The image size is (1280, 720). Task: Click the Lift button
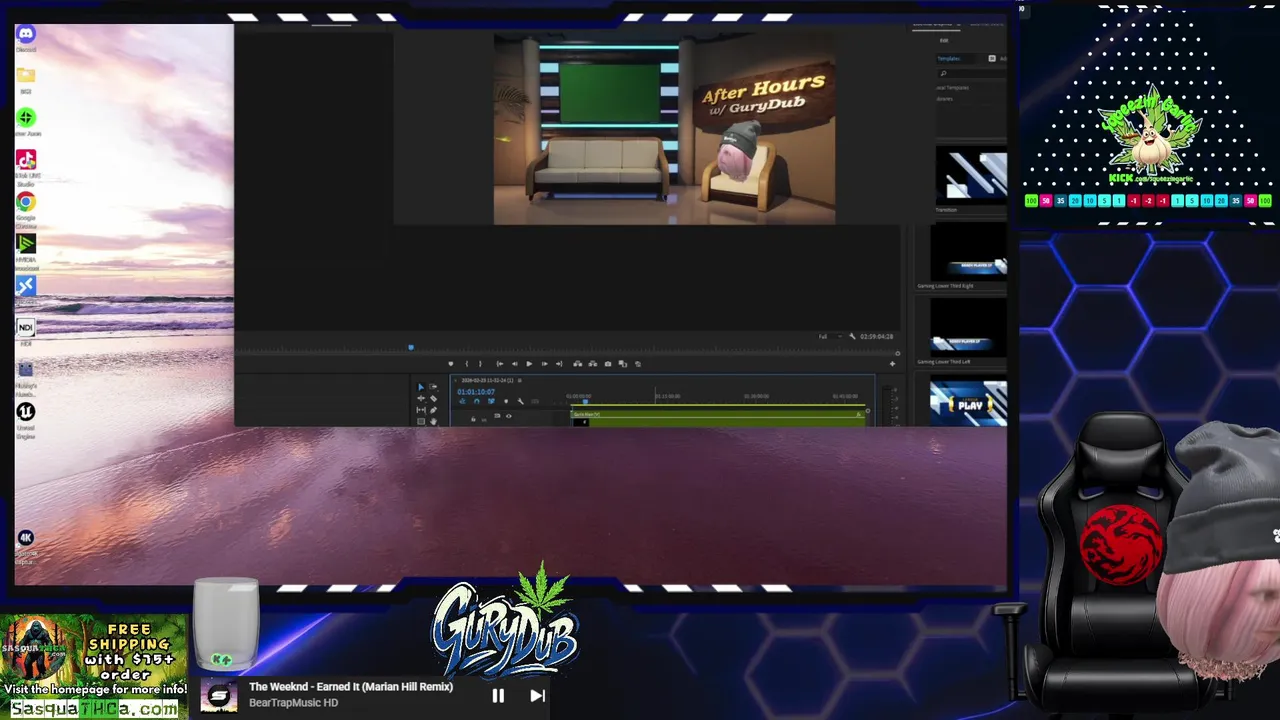tap(578, 364)
